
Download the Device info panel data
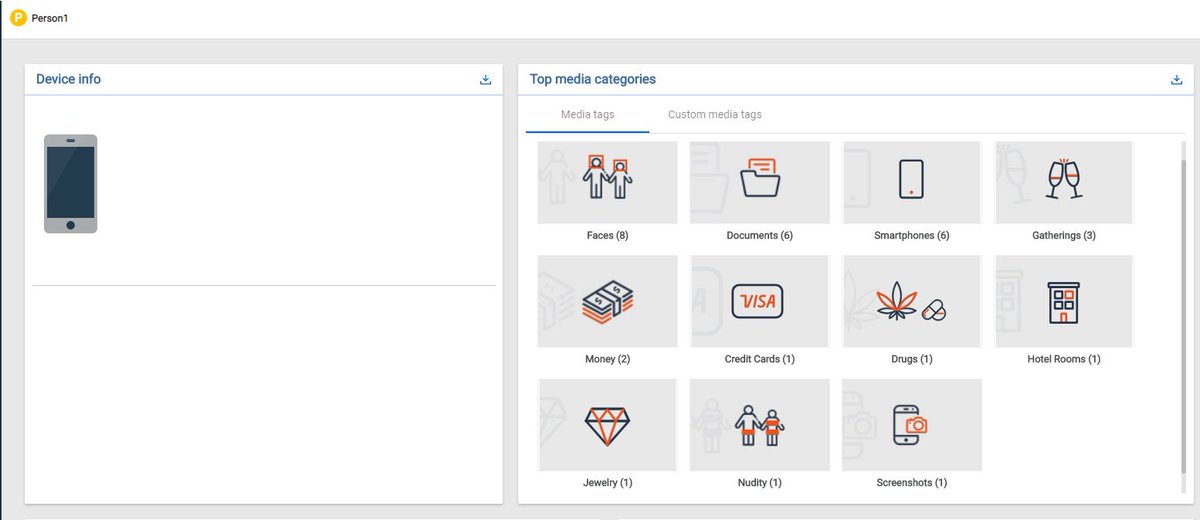486,80
